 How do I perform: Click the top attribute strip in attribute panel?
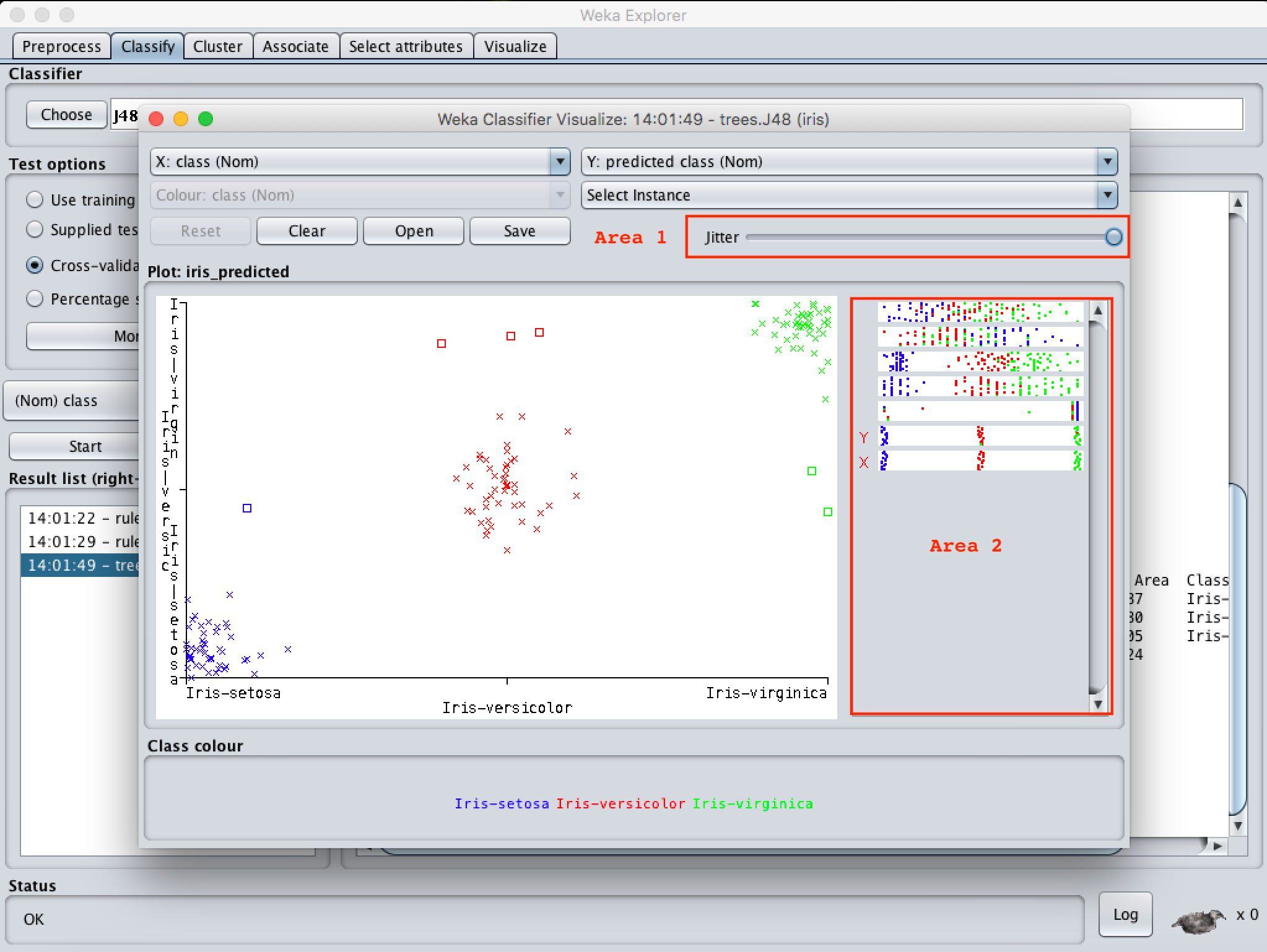point(980,312)
